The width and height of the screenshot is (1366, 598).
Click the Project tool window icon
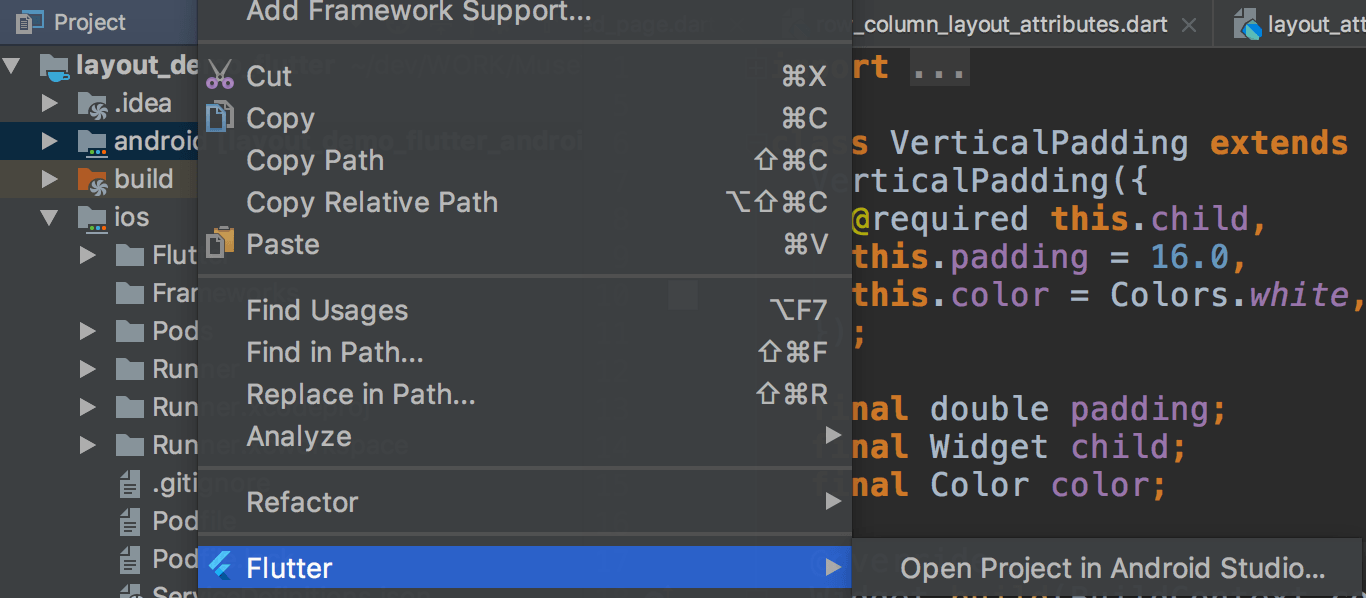pos(28,22)
